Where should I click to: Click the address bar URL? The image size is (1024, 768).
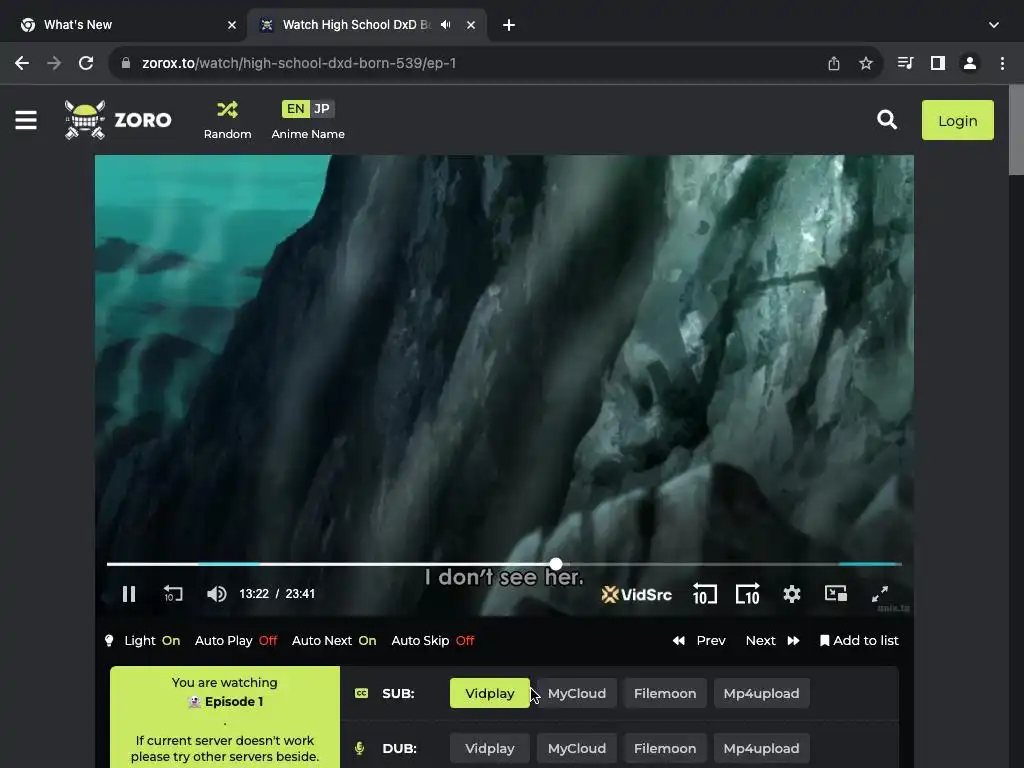click(299, 63)
